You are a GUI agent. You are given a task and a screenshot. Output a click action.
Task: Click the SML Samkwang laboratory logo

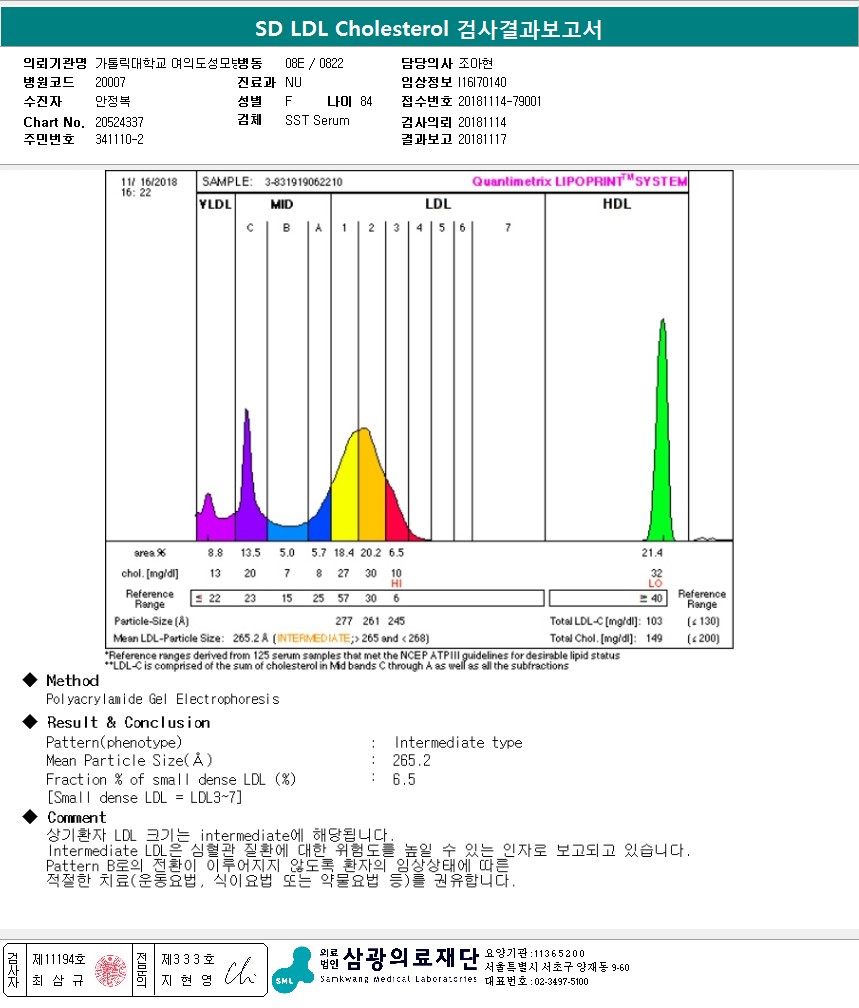tap(293, 969)
